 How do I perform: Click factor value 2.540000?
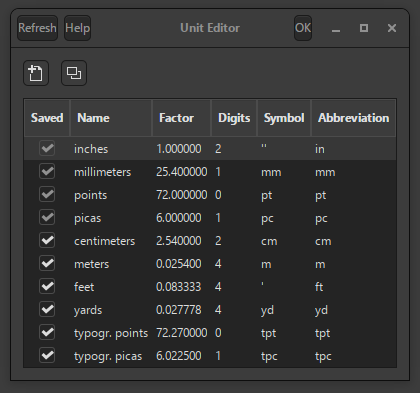(x=179, y=241)
